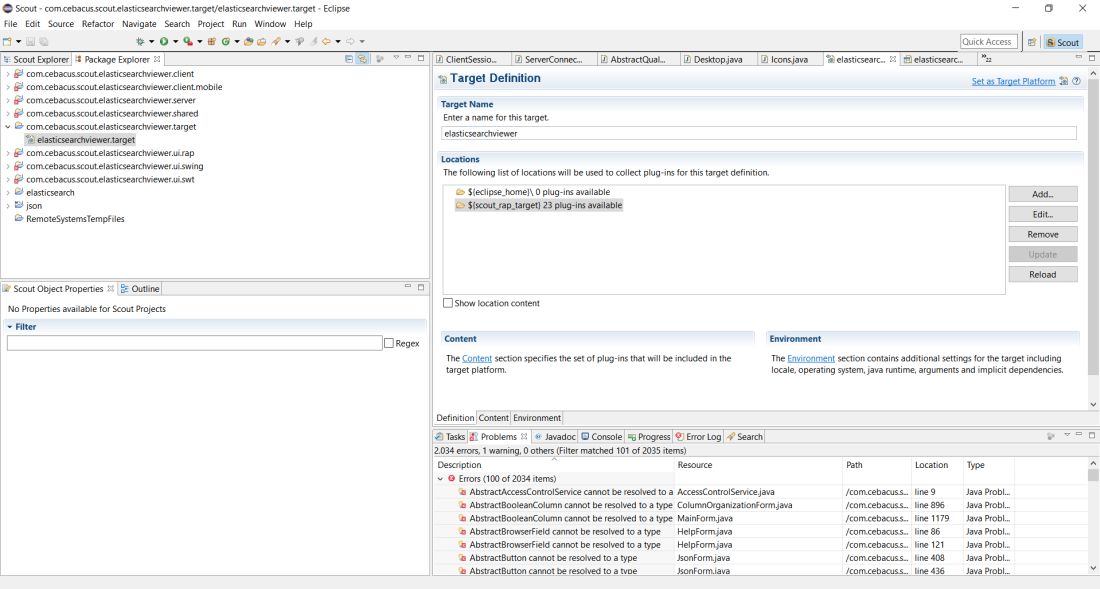The width and height of the screenshot is (1100, 589).
Task: Click the Problems view vertical scrollbar
Action: (x=1093, y=517)
